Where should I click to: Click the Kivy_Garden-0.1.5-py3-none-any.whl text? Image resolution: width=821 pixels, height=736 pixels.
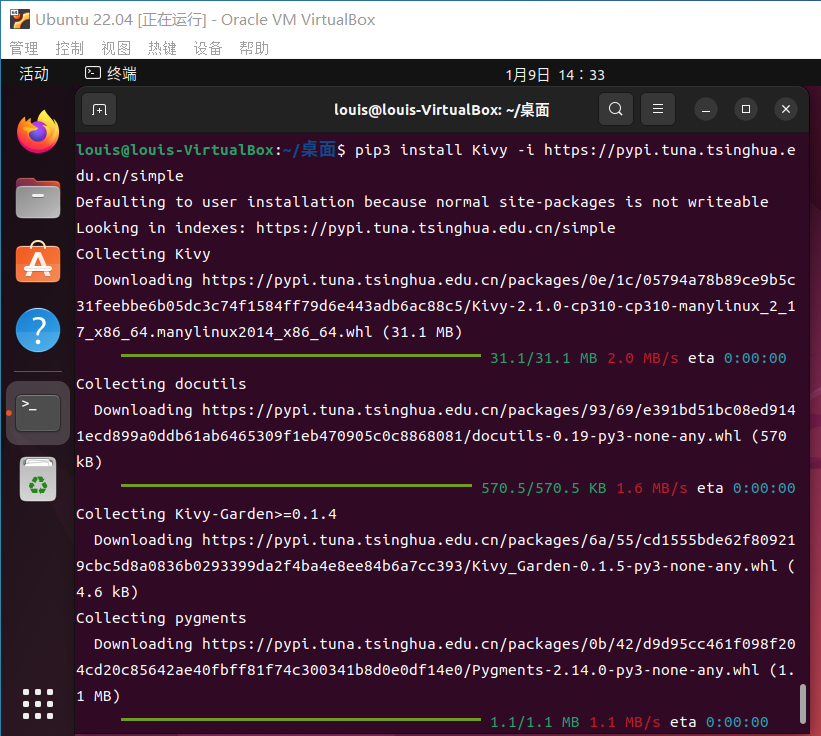[x=624, y=566]
